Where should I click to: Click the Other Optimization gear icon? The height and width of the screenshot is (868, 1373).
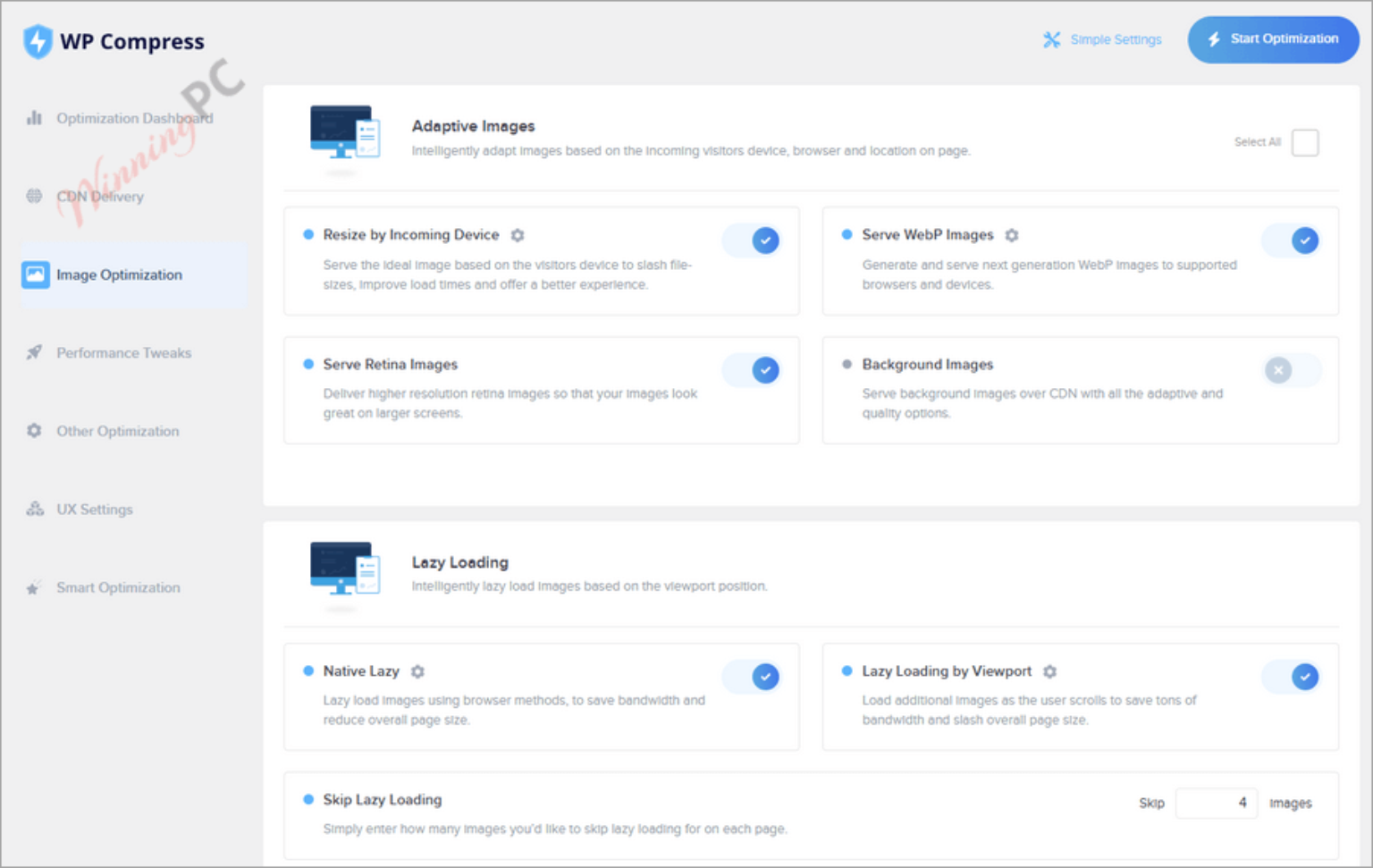coord(33,431)
